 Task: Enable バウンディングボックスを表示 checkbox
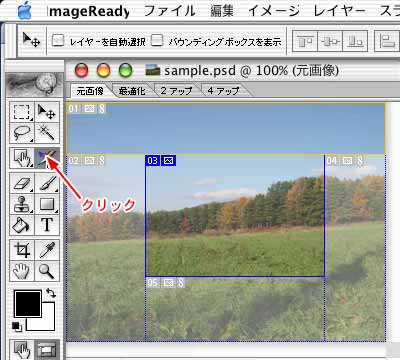[157, 41]
